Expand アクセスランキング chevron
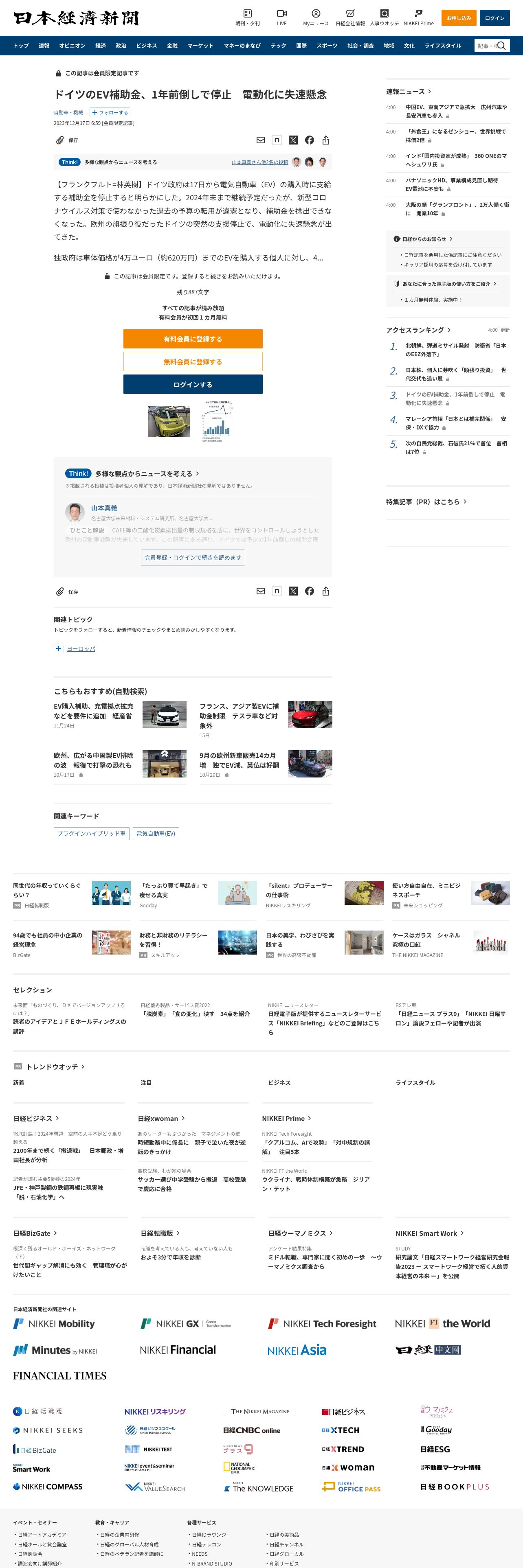Viewport: 523px width, 1568px height. [x=449, y=330]
